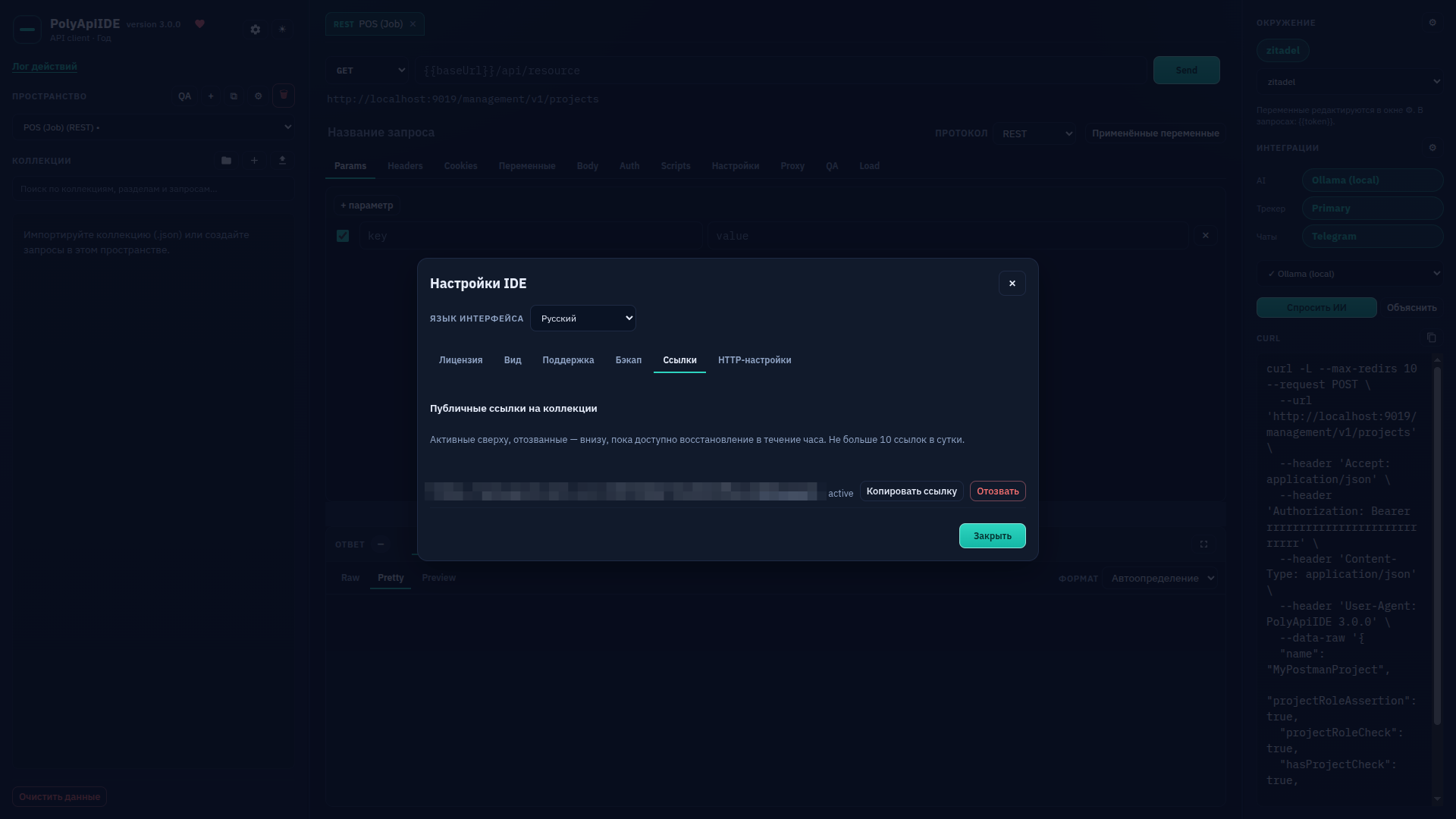
Task: Duplicate the workspace using copy icon
Action: click(x=234, y=96)
